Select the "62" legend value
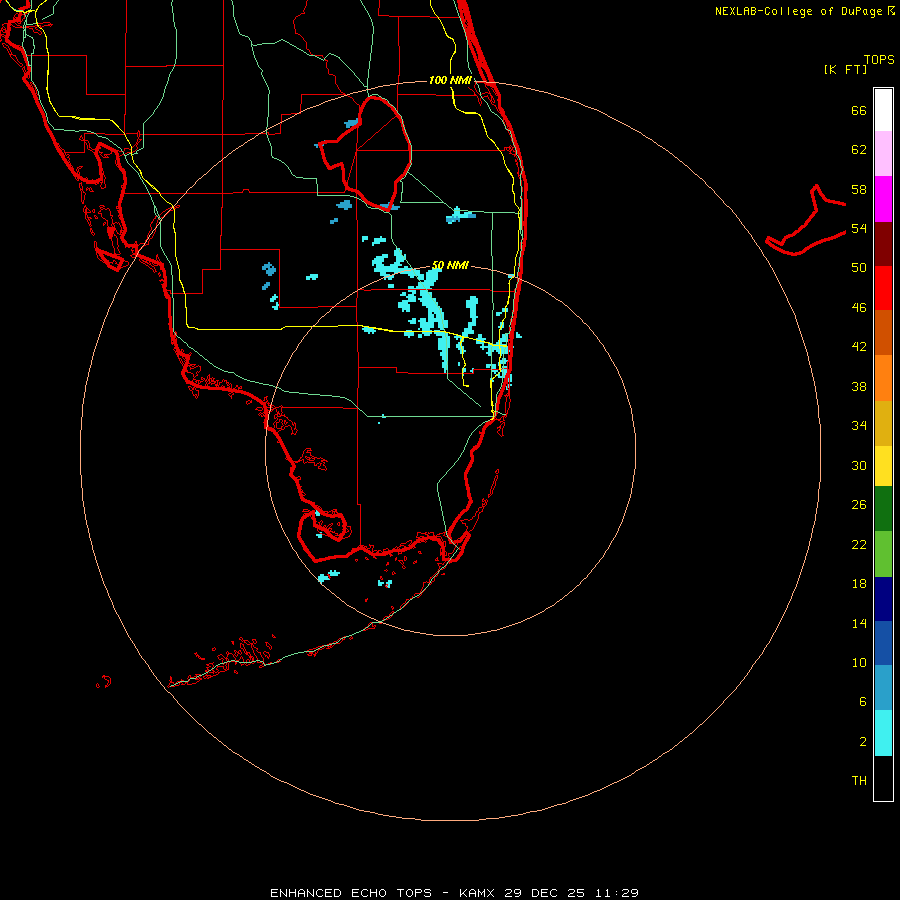900x900 pixels. 859,150
